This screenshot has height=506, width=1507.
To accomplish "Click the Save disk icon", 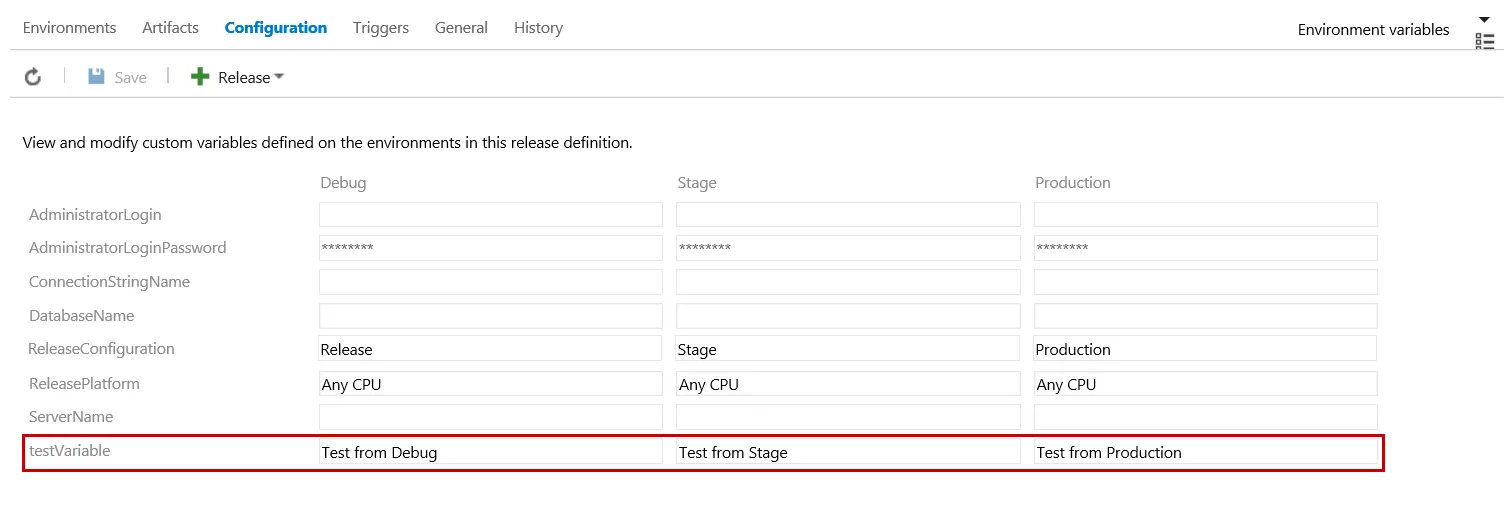I will click(x=97, y=77).
